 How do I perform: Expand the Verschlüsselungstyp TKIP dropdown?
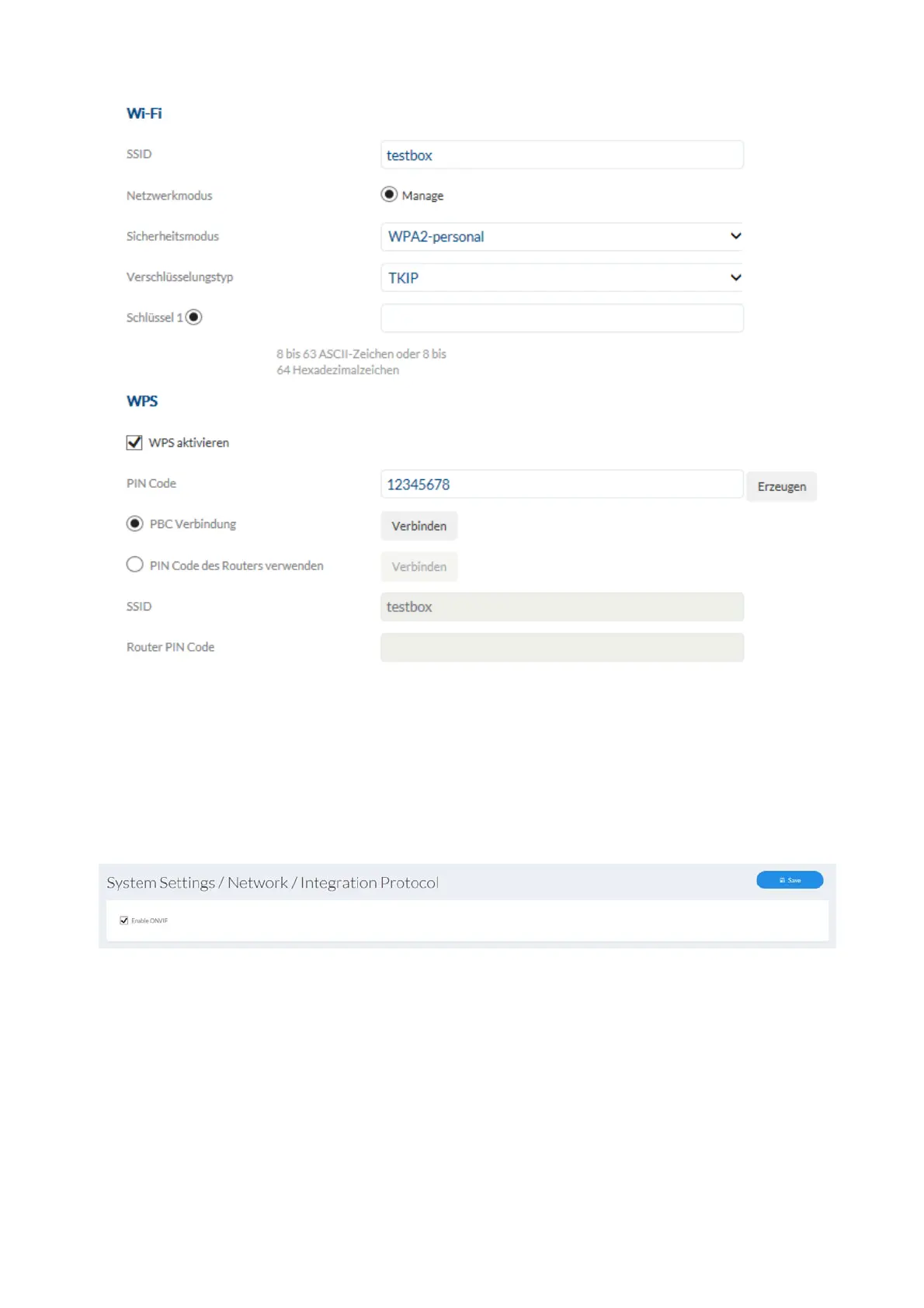(x=561, y=277)
